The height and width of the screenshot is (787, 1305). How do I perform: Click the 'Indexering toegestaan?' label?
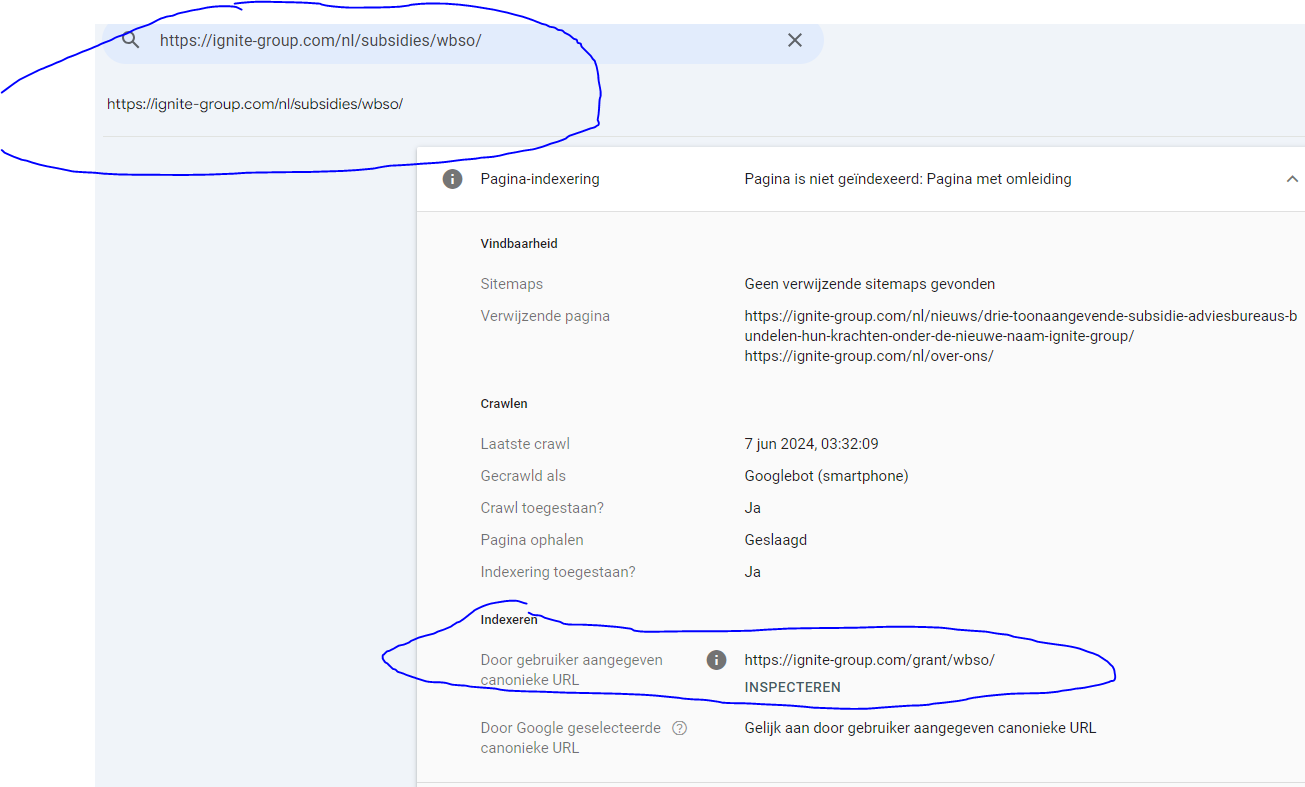pos(558,572)
